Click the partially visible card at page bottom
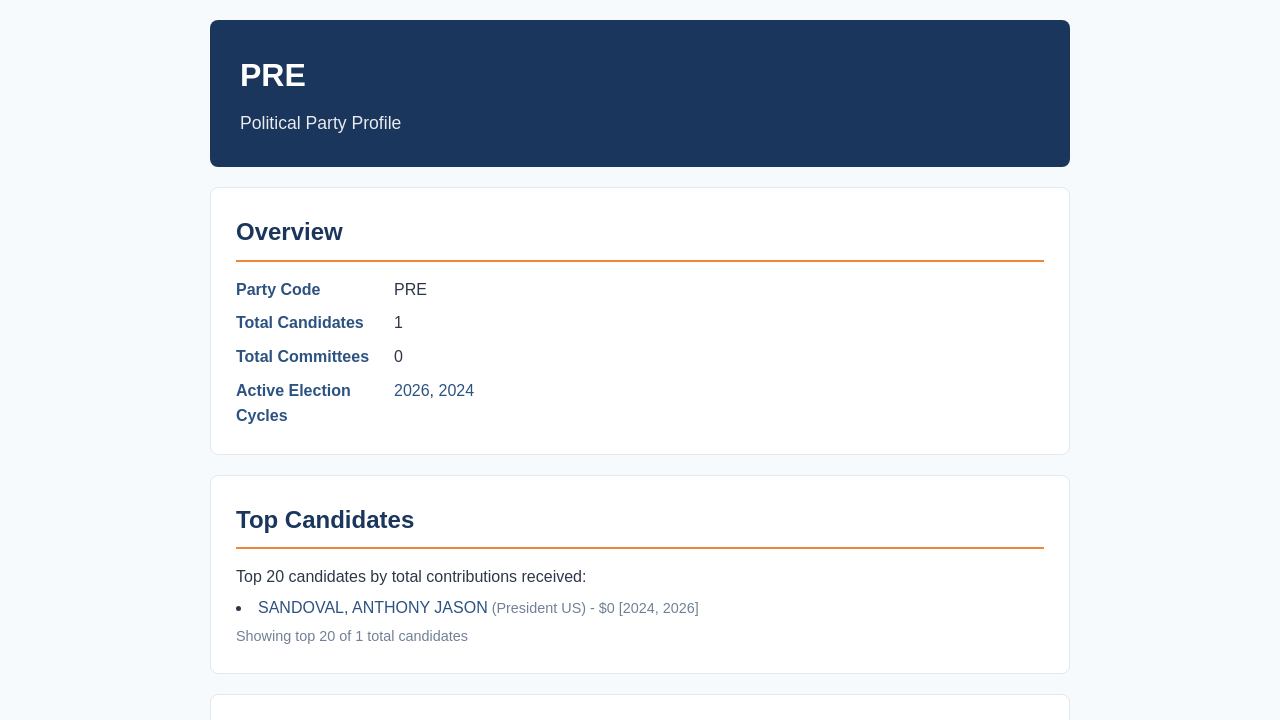The height and width of the screenshot is (720, 1280). [640, 707]
